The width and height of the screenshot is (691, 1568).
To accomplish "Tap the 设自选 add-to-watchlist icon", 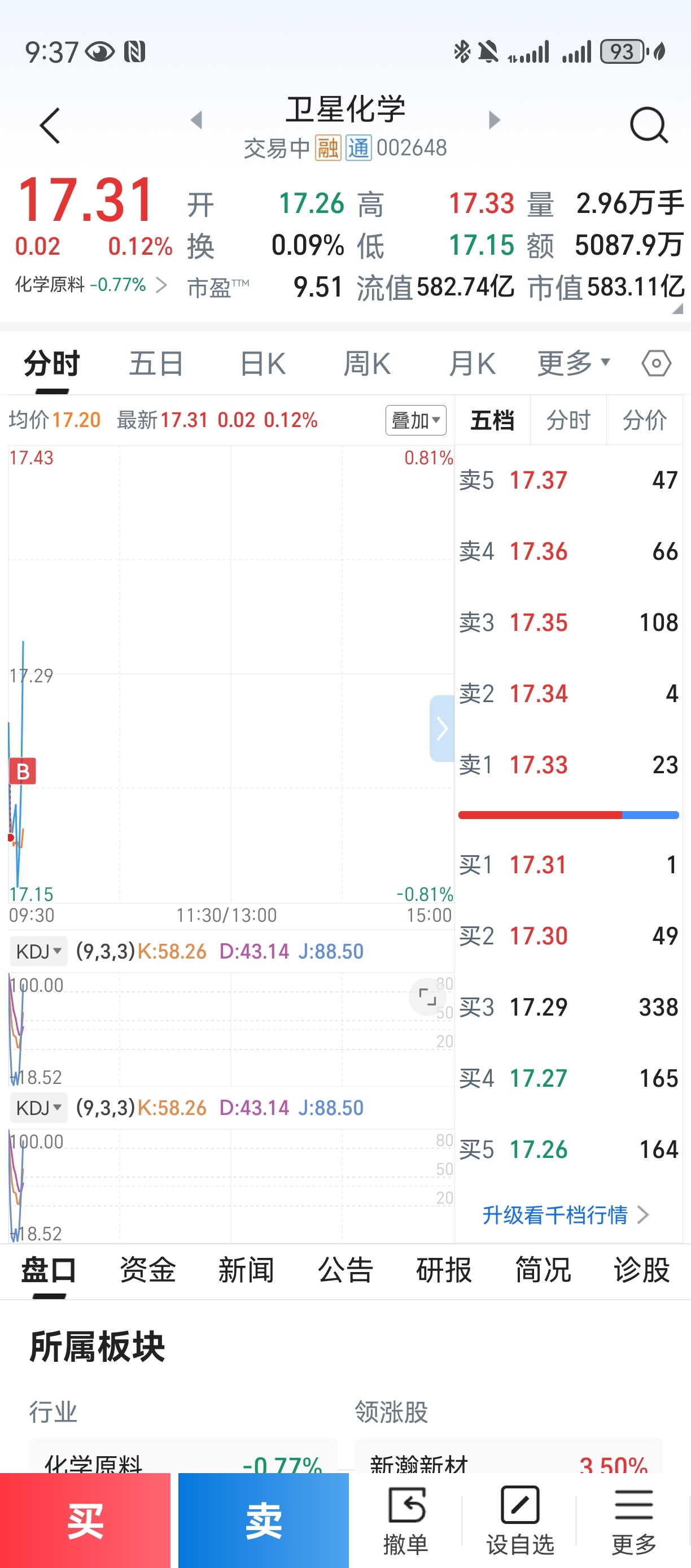I will (520, 1519).
